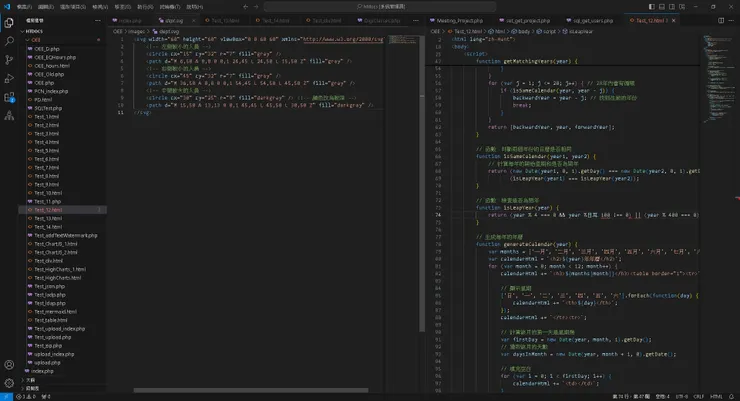Open the Explorer view in activity bar
Image resolution: width=740 pixels, height=401 pixels.
pos(10,23)
